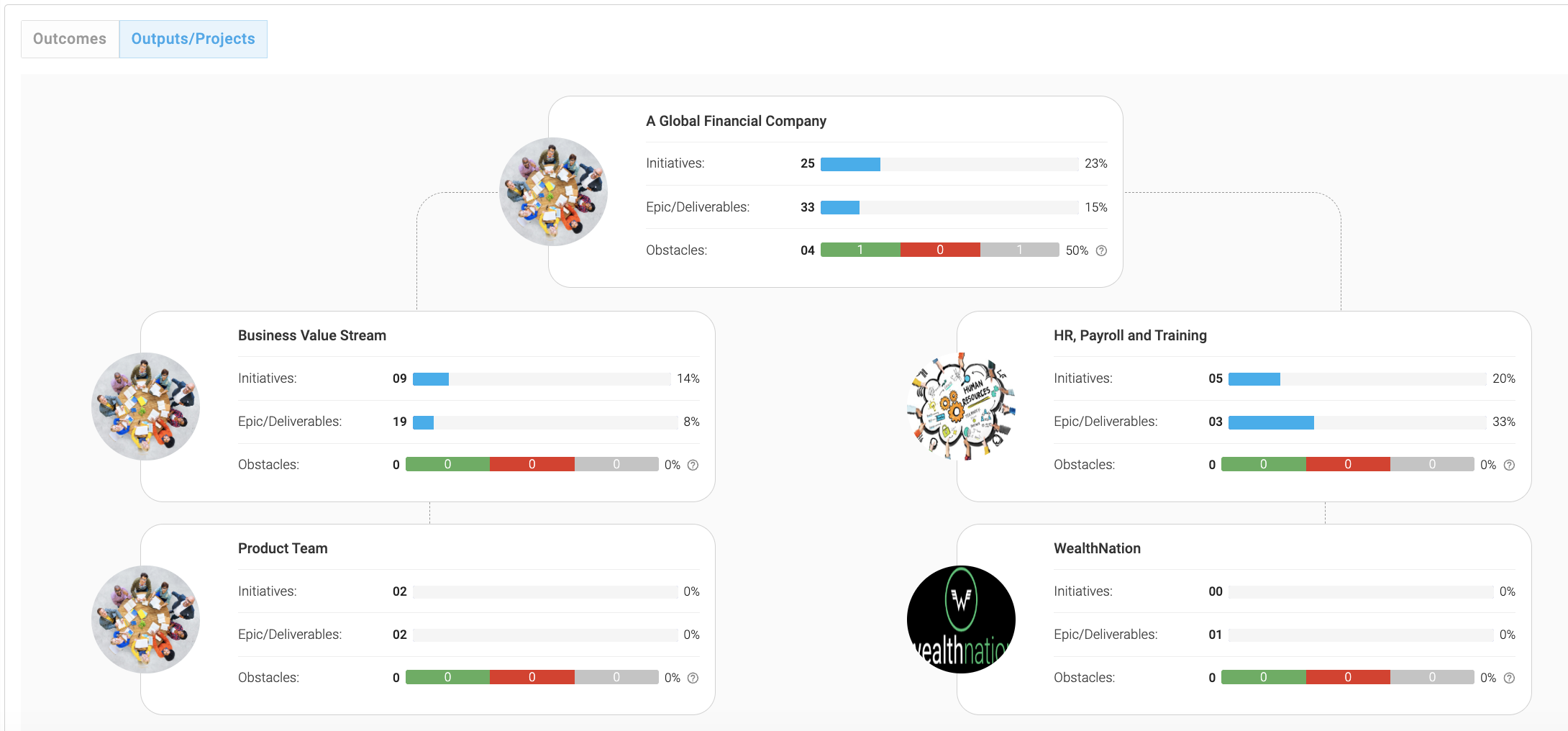This screenshot has width=1568, height=731.
Task: Click the obstacles help icon in Business Value Stream
Action: coord(693,465)
